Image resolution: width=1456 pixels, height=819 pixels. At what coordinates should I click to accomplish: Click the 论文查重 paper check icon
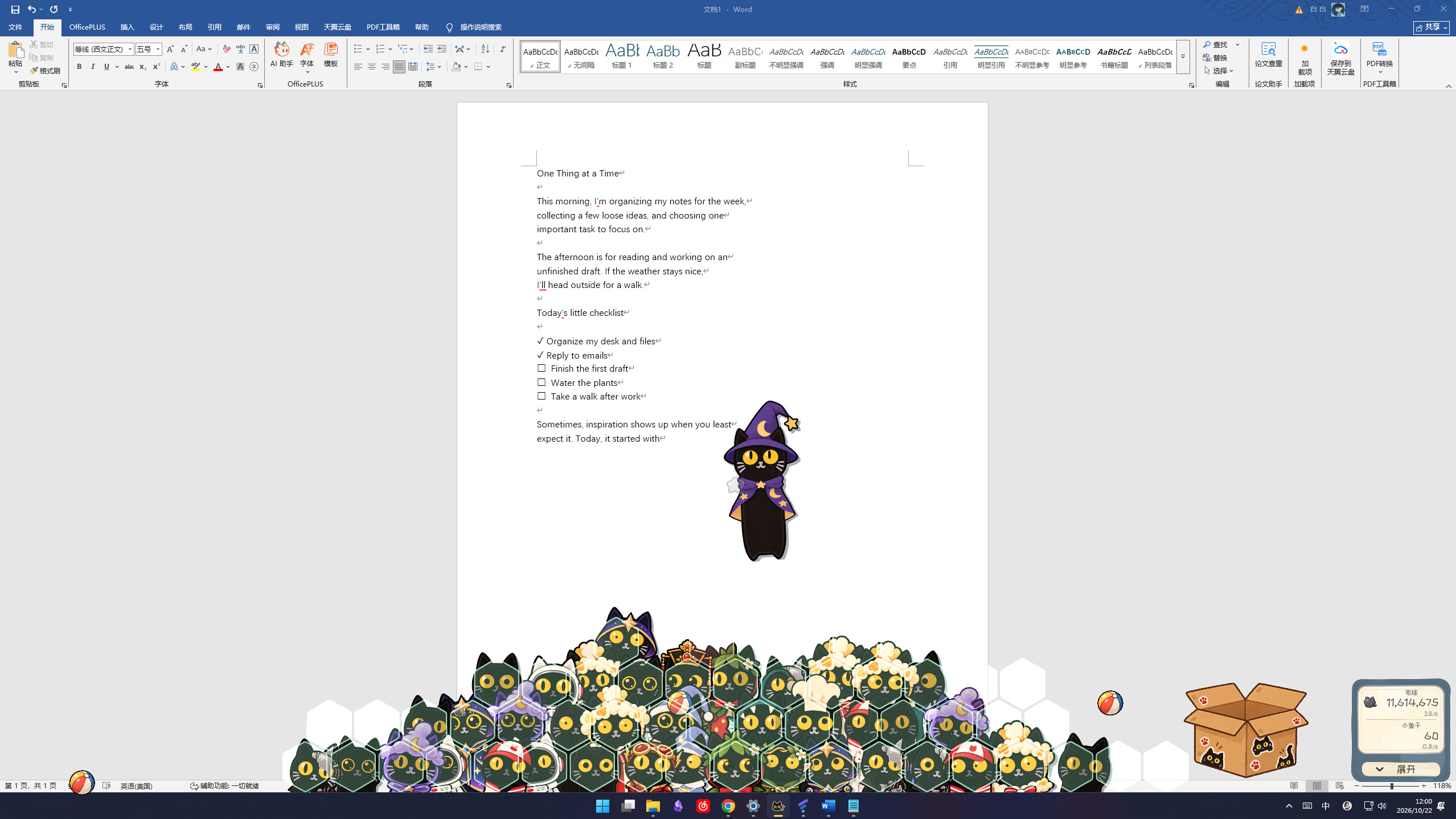click(x=1268, y=56)
